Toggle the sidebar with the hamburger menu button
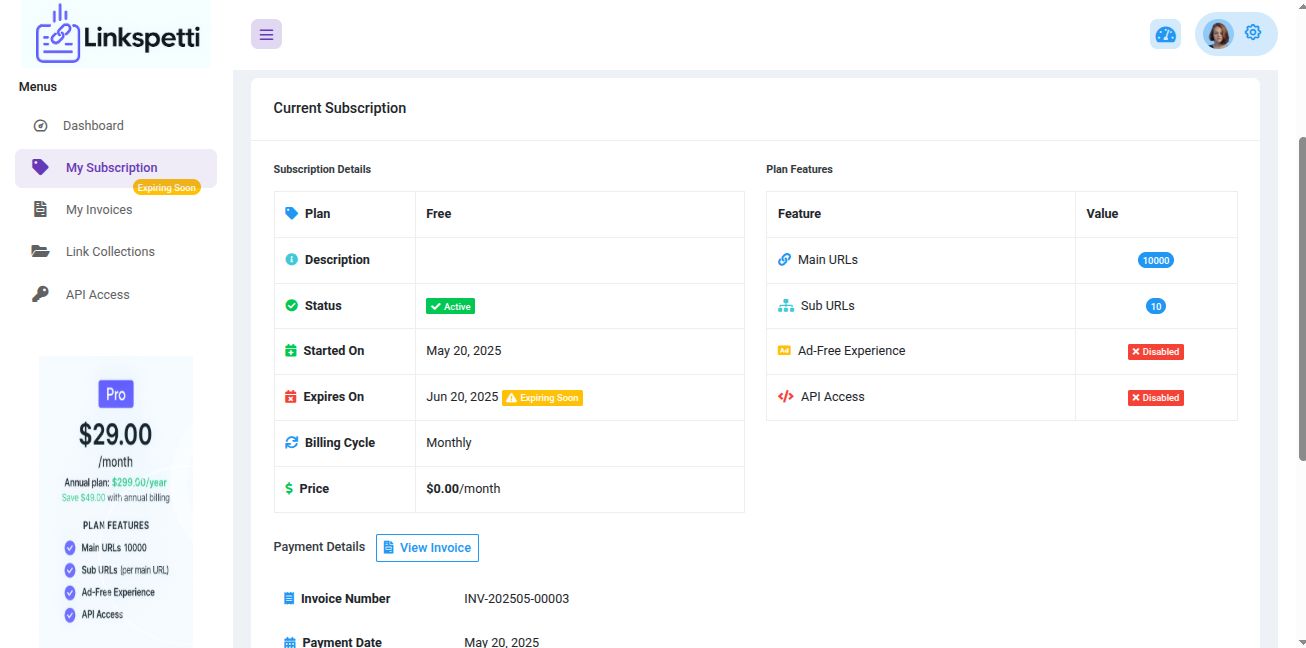The image size is (1306, 648). pyautogui.click(x=266, y=34)
